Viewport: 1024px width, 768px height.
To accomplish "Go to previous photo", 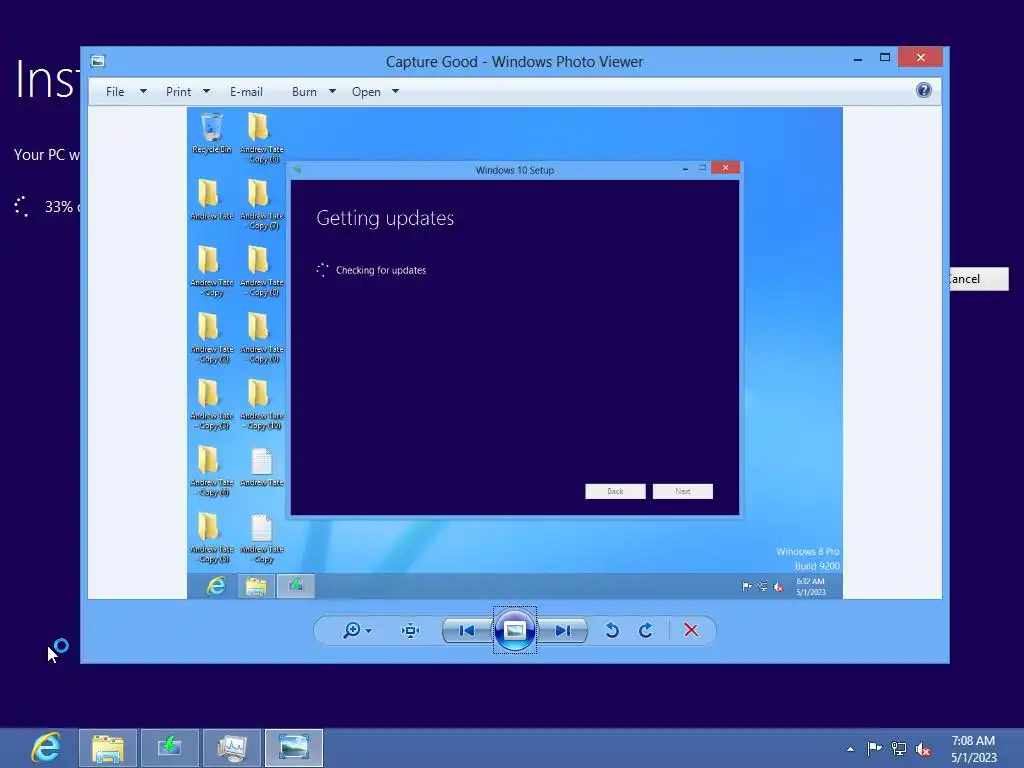I will tap(467, 630).
